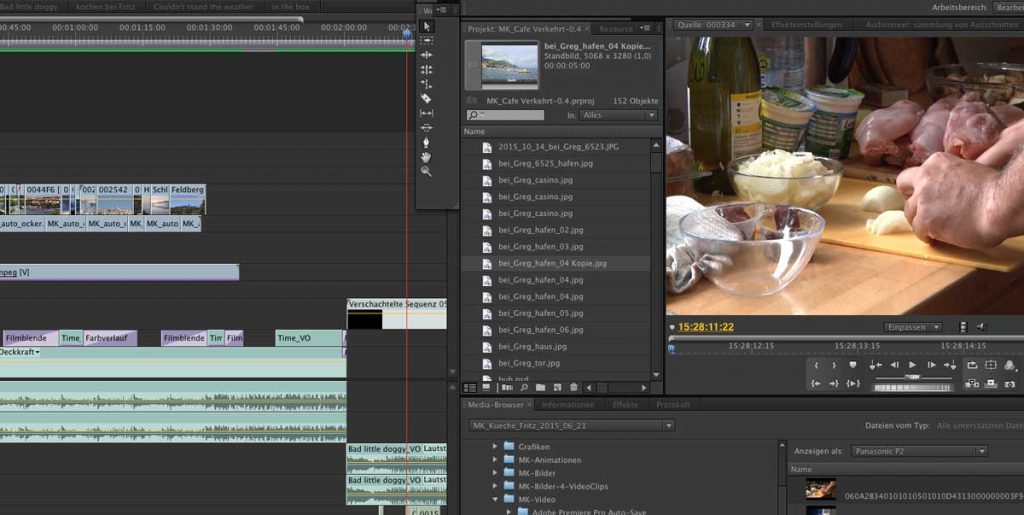Select the Ripple Edit tool

pos(426,55)
